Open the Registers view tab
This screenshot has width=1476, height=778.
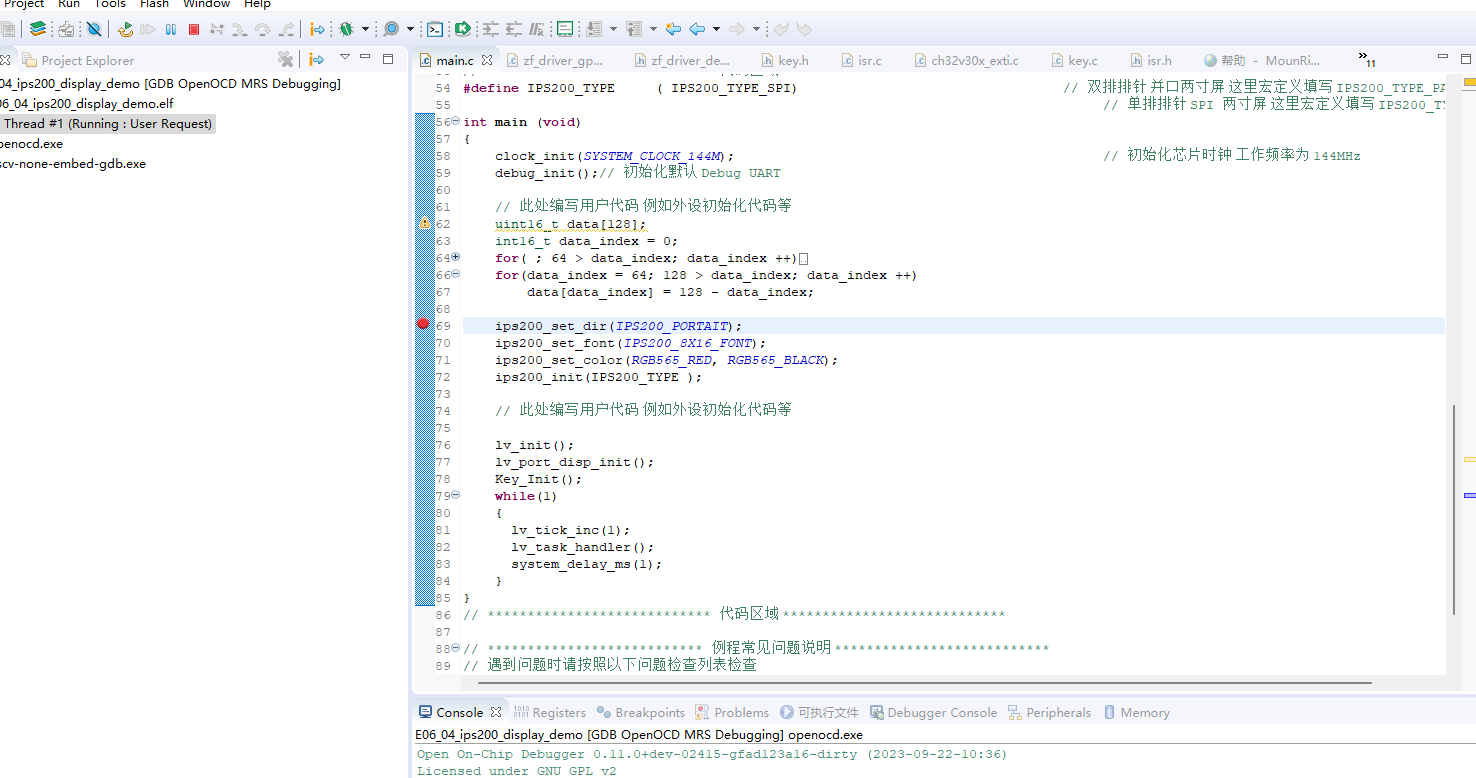coord(550,712)
